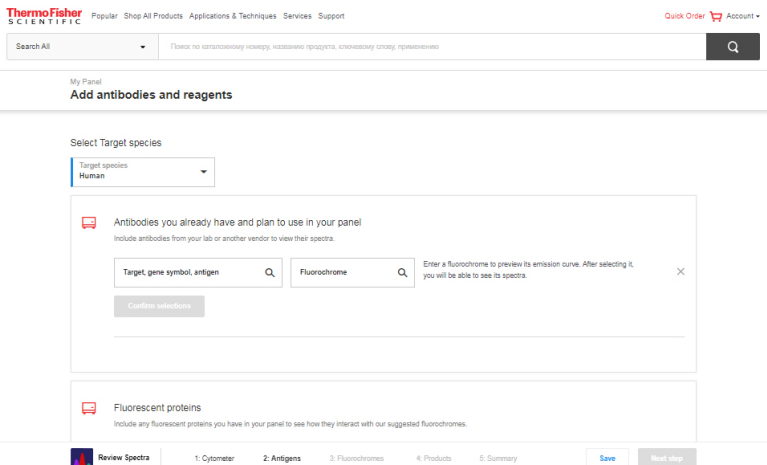Select step 2: Antigens
The height and width of the screenshot is (465, 767).
(282, 458)
